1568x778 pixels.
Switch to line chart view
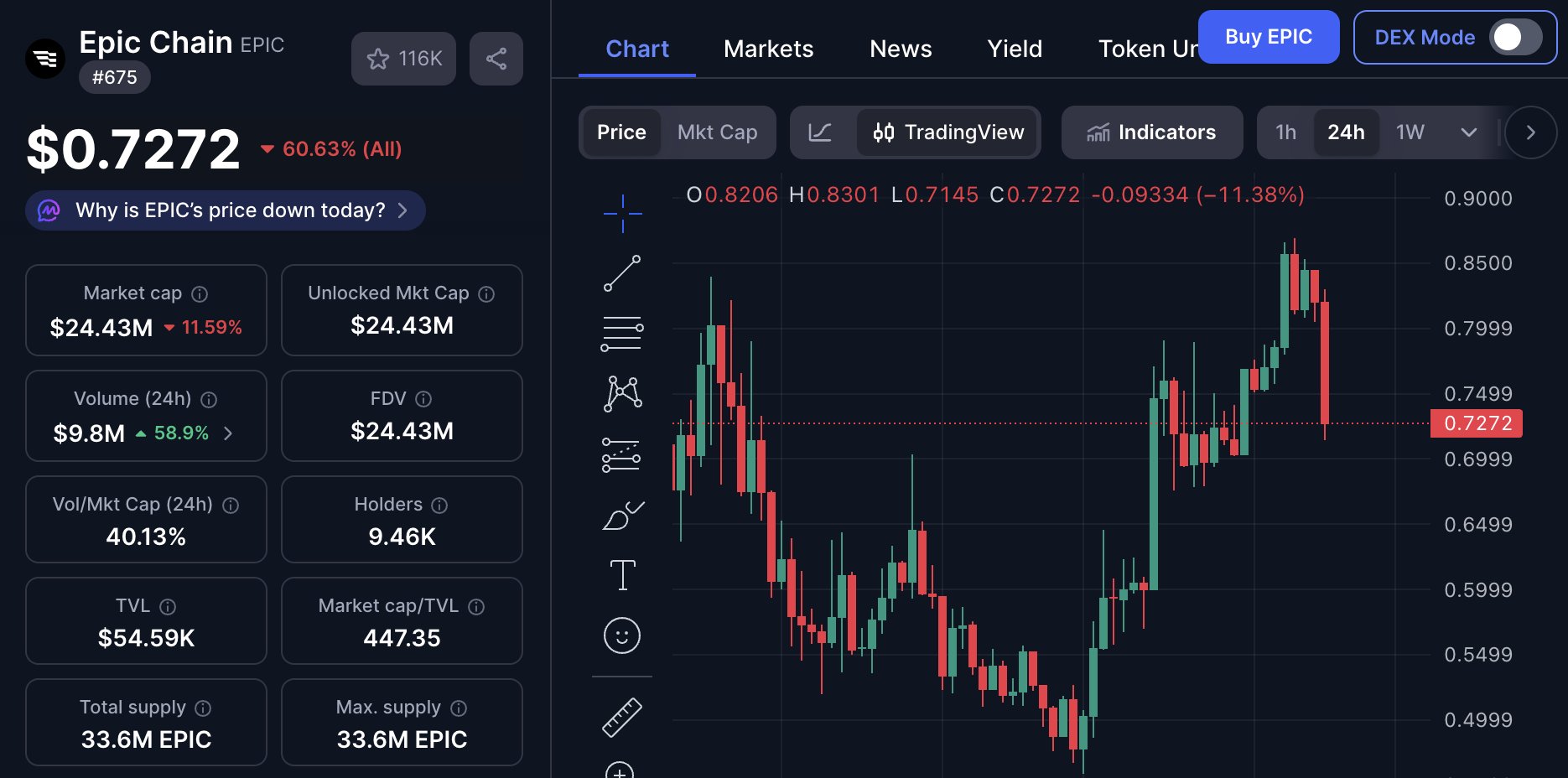820,132
